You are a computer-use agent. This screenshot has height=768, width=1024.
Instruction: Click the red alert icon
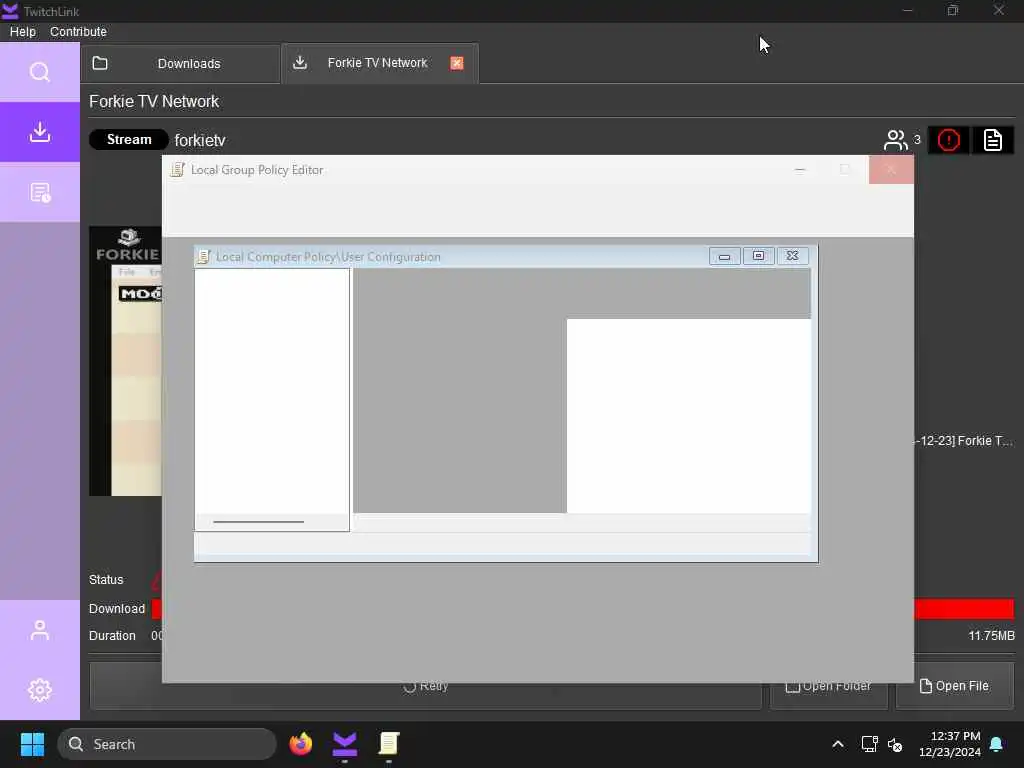(x=948, y=140)
